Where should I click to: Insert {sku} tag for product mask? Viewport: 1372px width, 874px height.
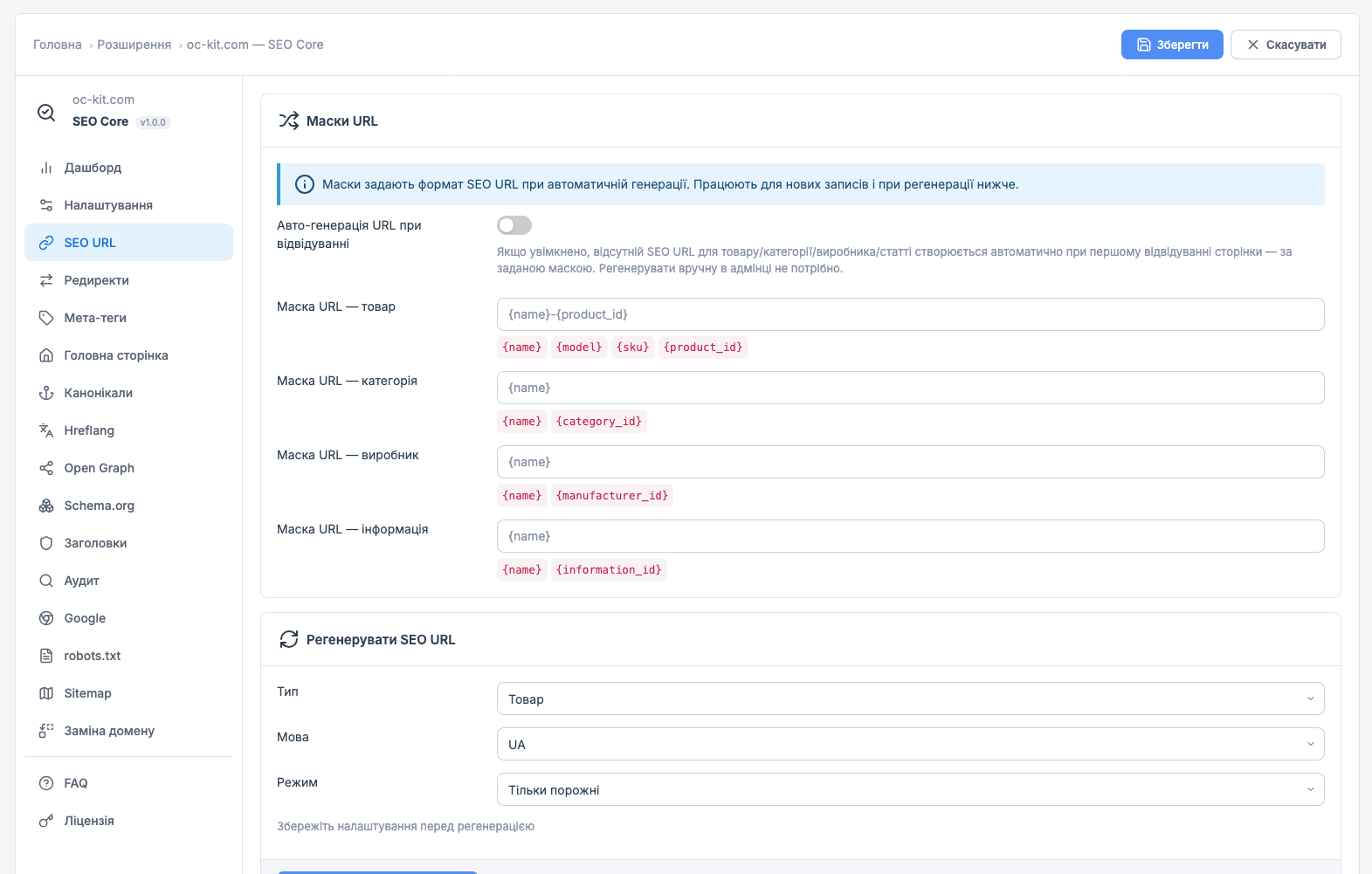click(633, 348)
